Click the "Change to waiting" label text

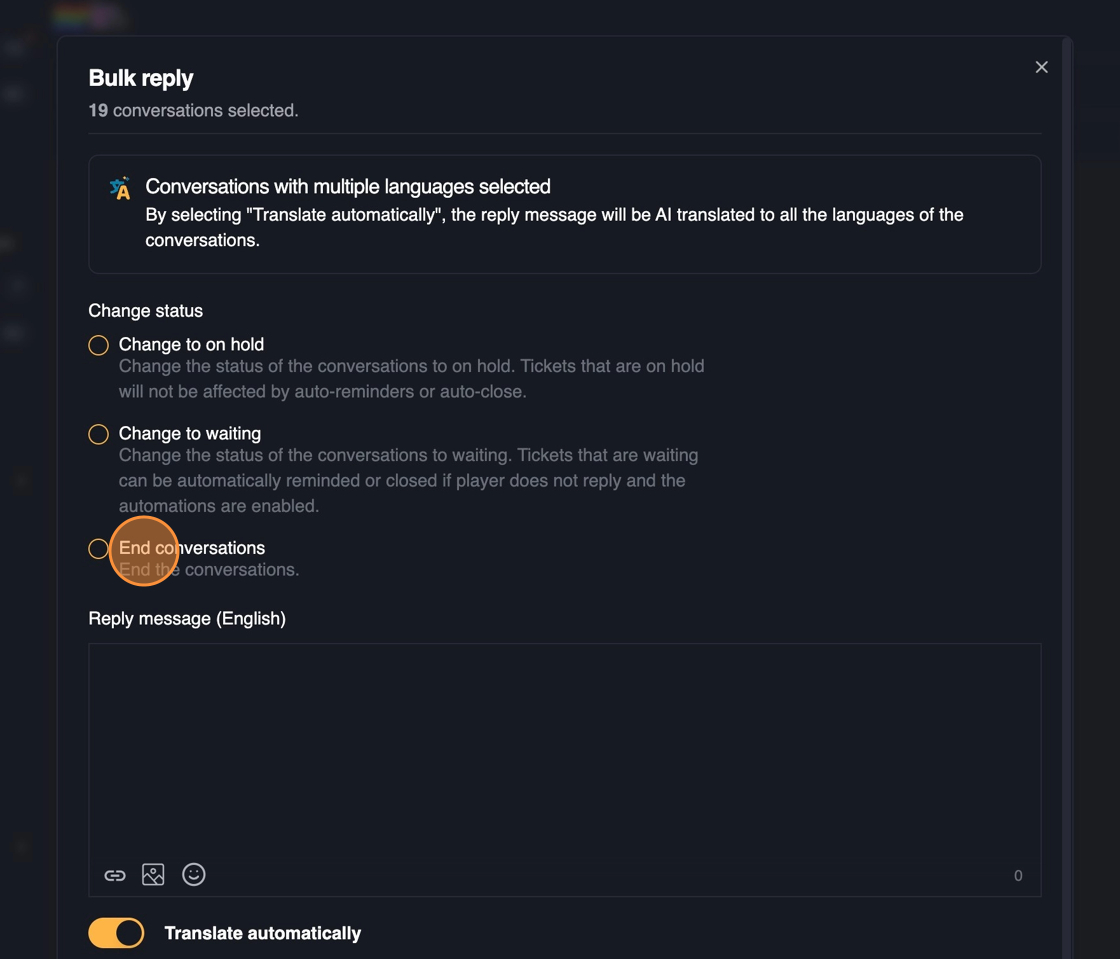coord(190,433)
